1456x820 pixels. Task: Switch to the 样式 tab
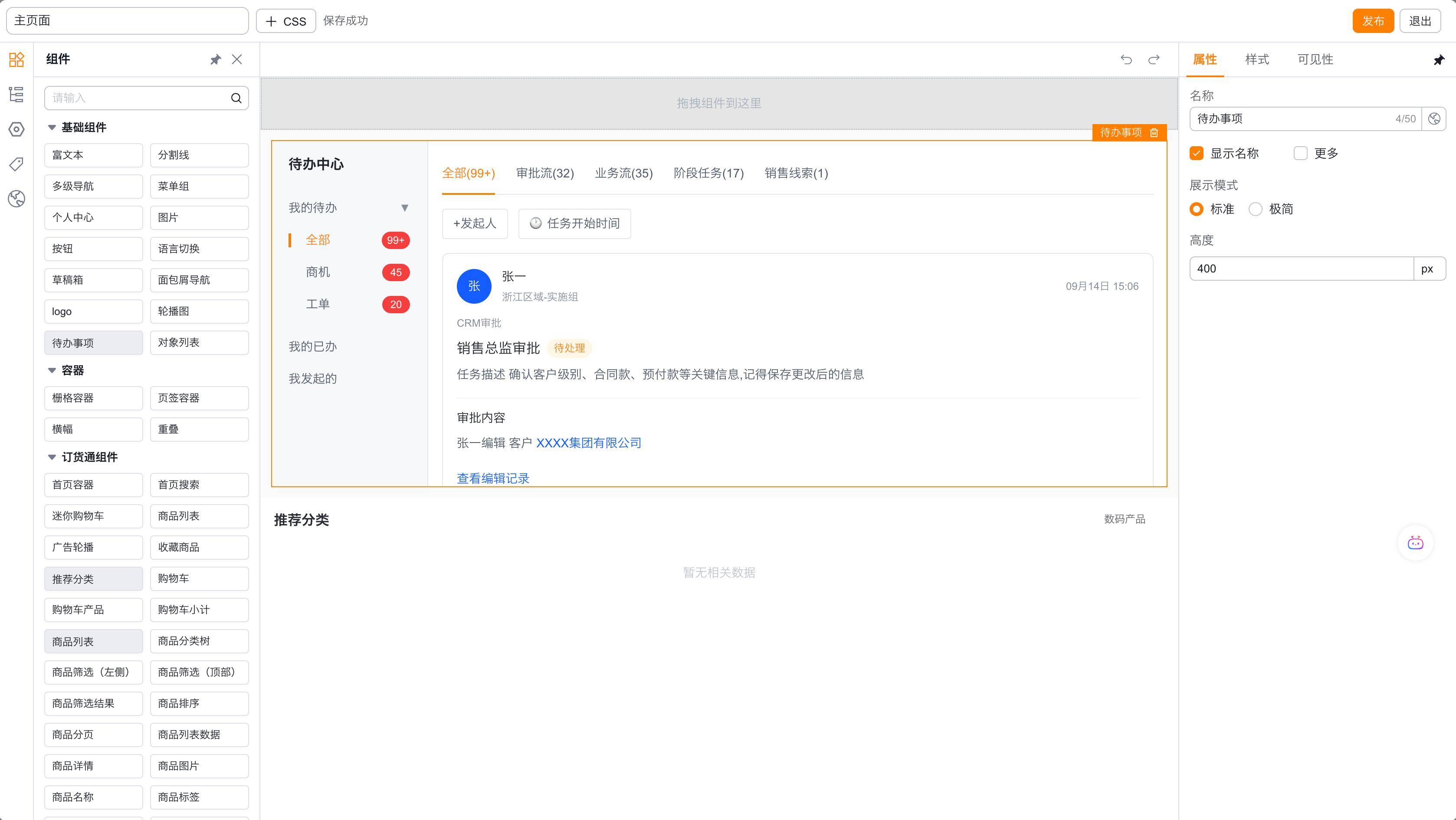coord(1256,59)
